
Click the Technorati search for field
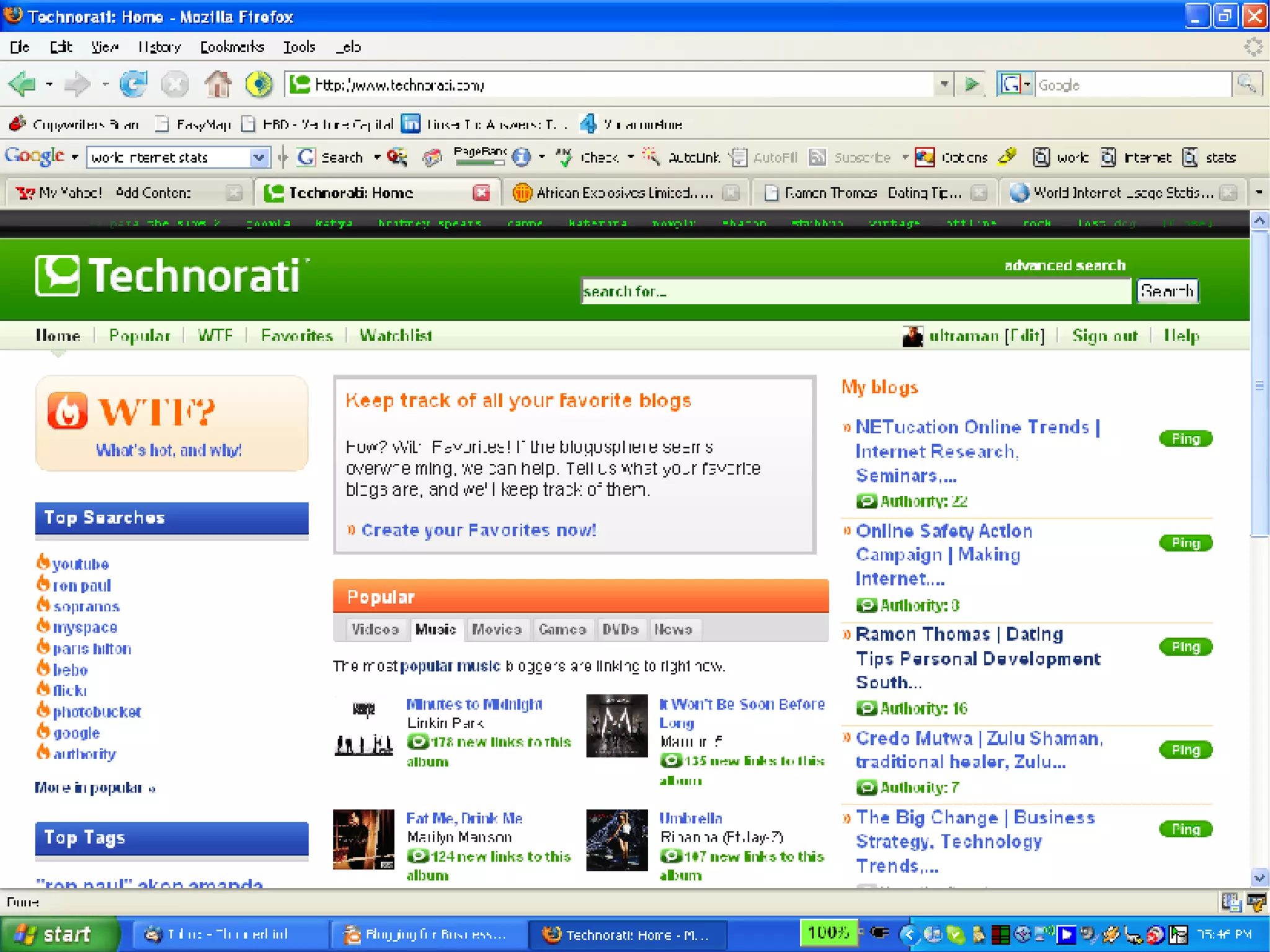[855, 291]
